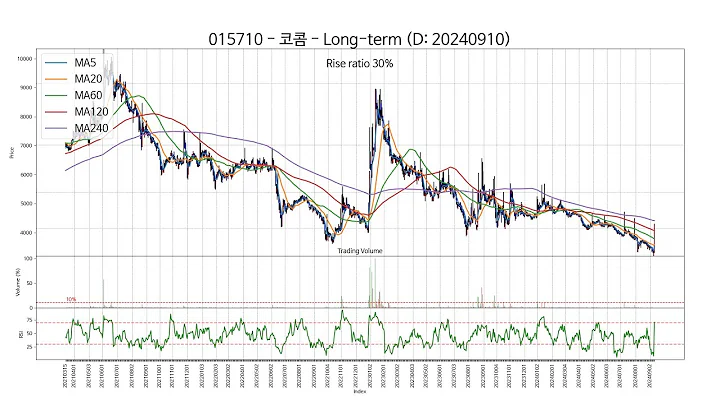Click the 5000 price axis tick

pyautogui.click(x=26, y=203)
